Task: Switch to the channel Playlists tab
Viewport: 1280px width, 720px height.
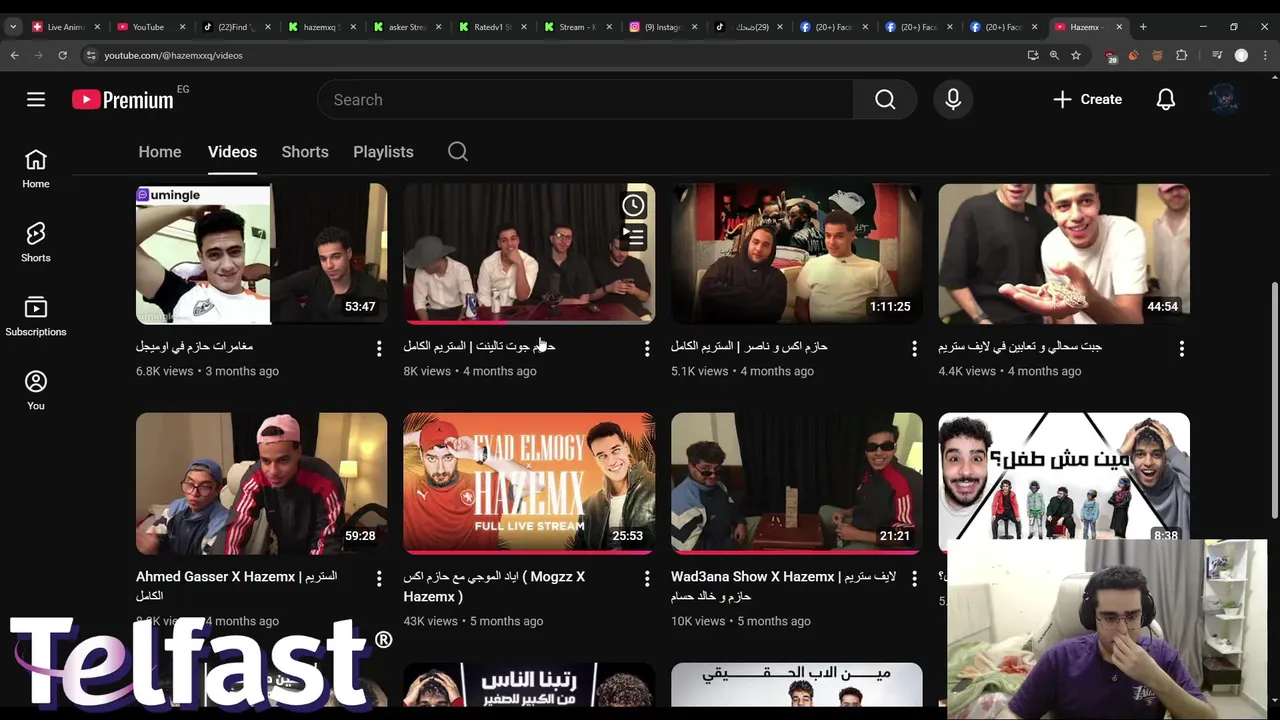Action: (383, 152)
